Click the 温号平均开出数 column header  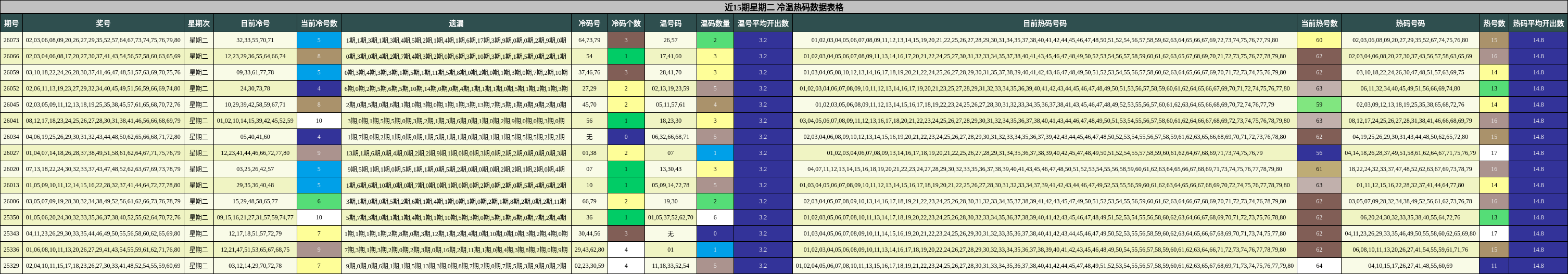[x=763, y=23]
